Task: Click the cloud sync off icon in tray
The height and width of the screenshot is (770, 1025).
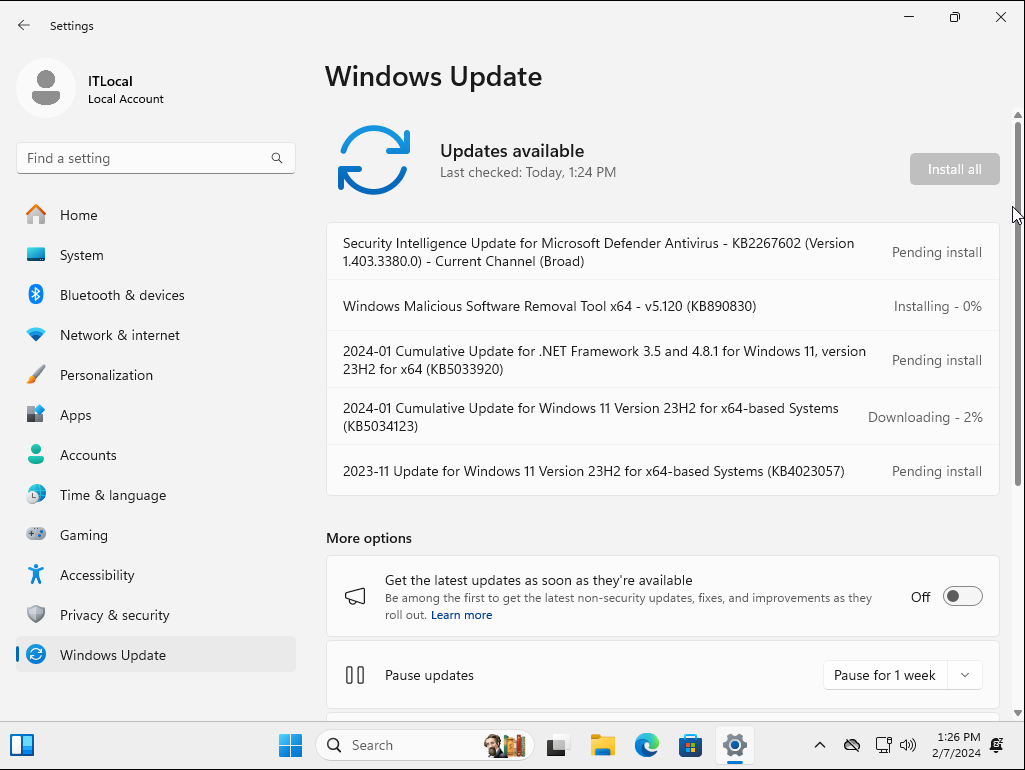Action: tap(852, 745)
